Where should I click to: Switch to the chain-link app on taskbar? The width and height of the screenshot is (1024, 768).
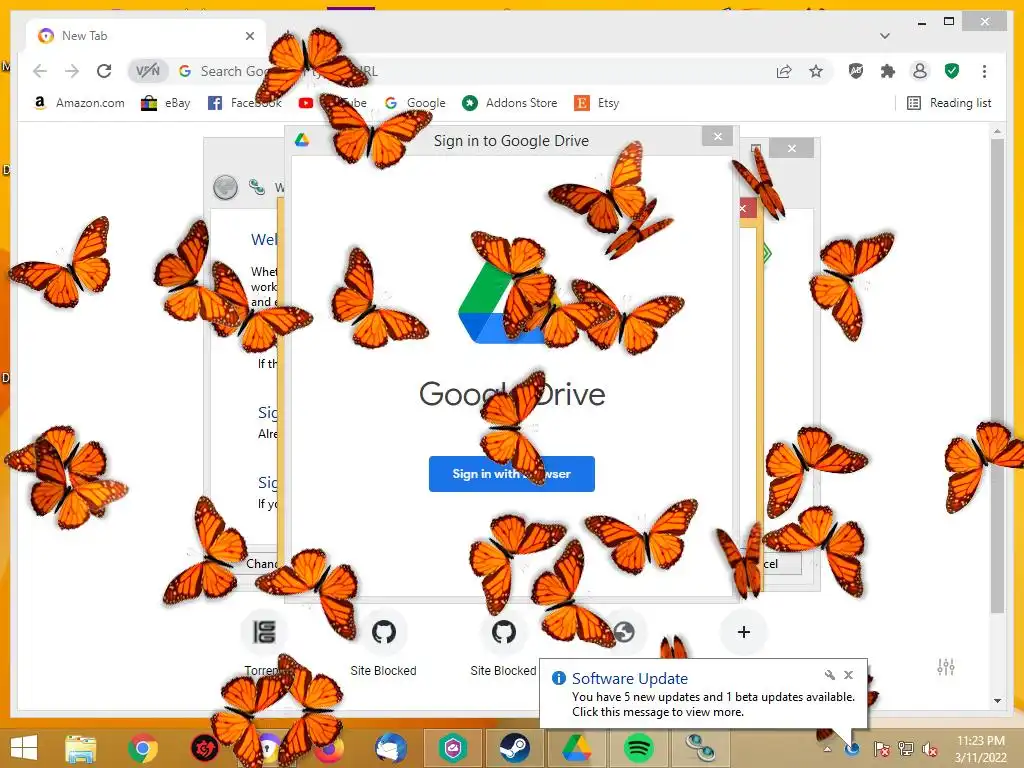click(701, 748)
